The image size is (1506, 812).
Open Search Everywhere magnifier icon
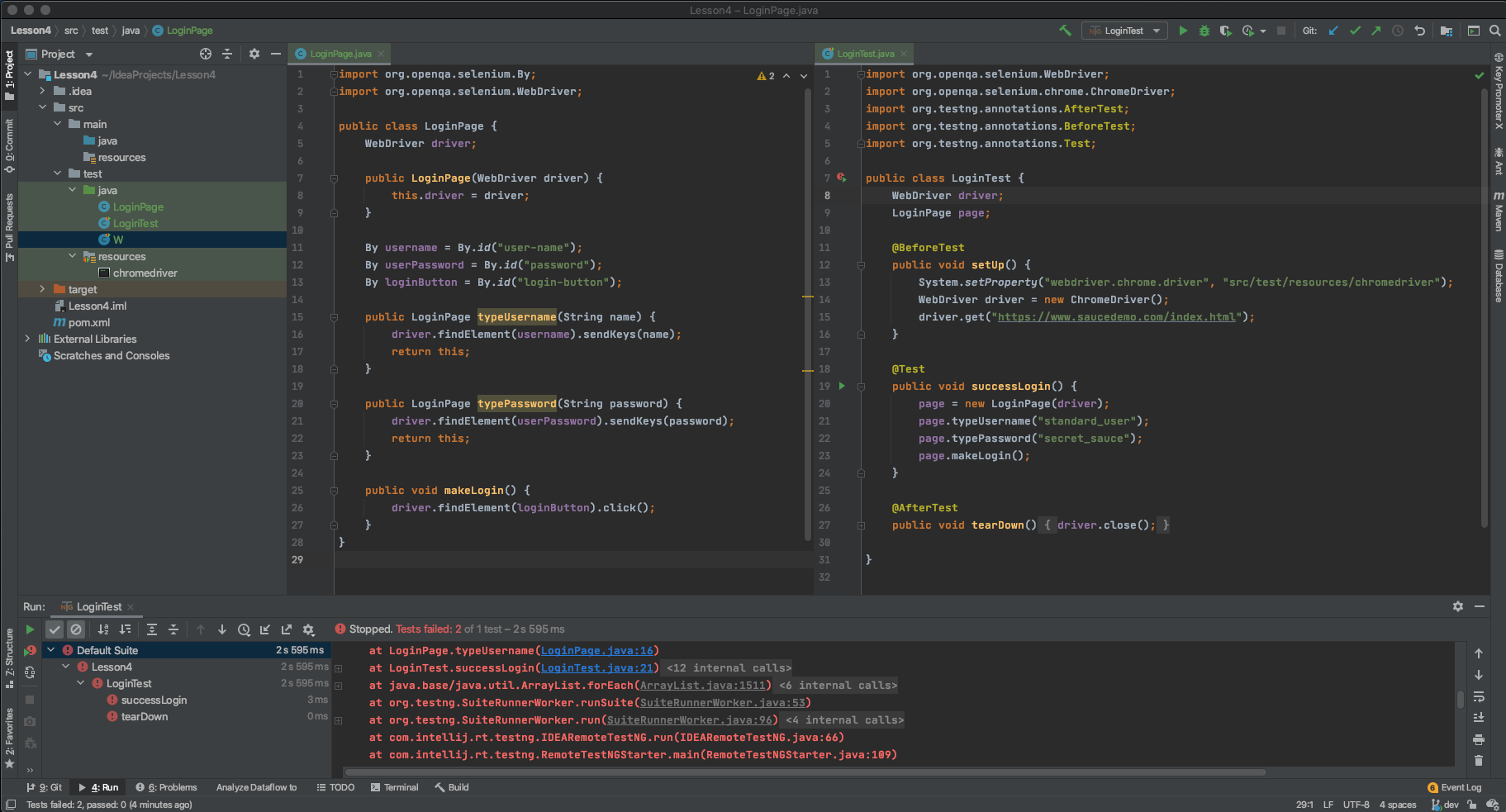(x=1494, y=31)
